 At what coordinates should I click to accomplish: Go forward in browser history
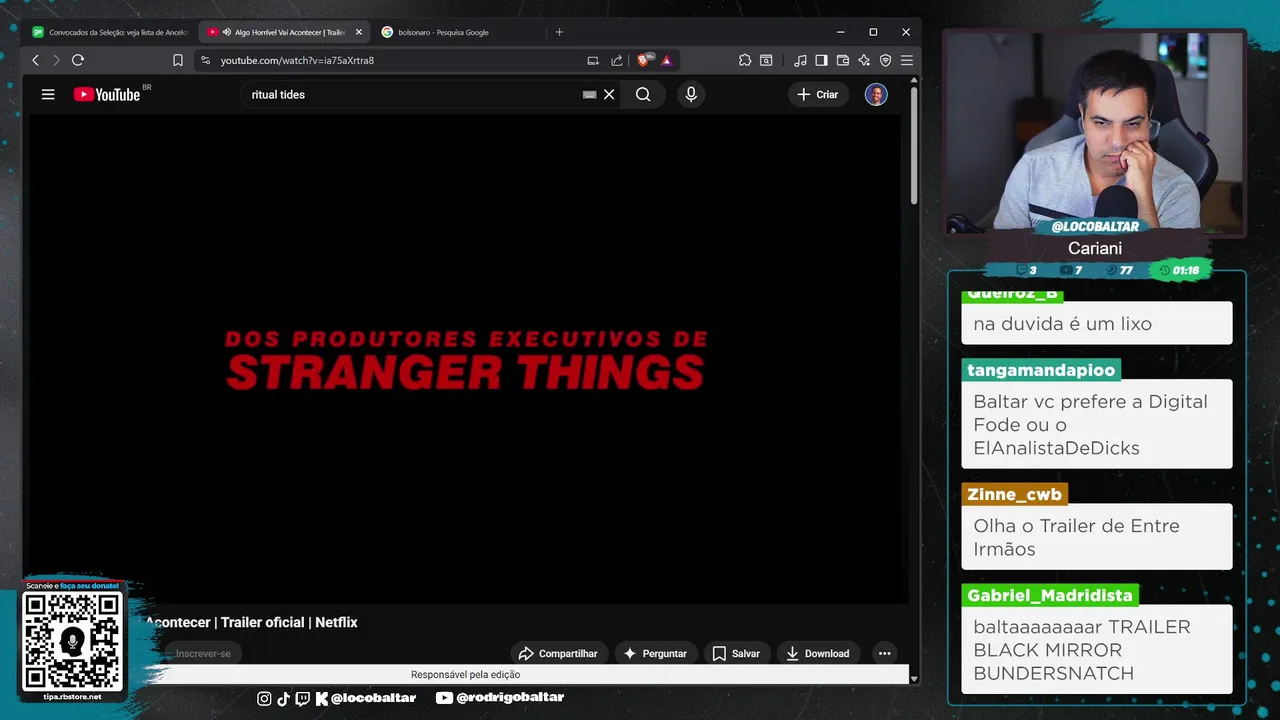pos(56,60)
